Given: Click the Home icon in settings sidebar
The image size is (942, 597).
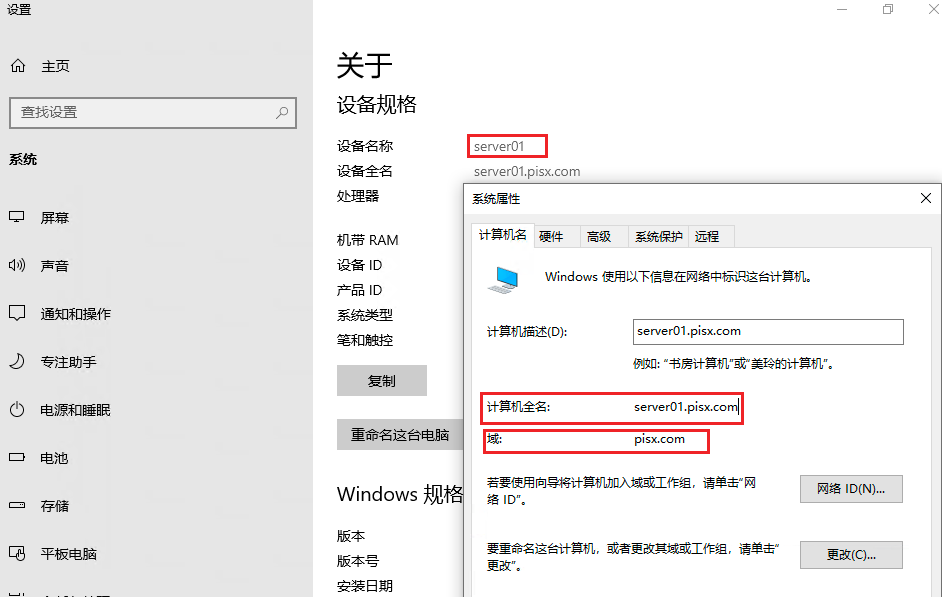Looking at the screenshot, I should (x=18, y=66).
